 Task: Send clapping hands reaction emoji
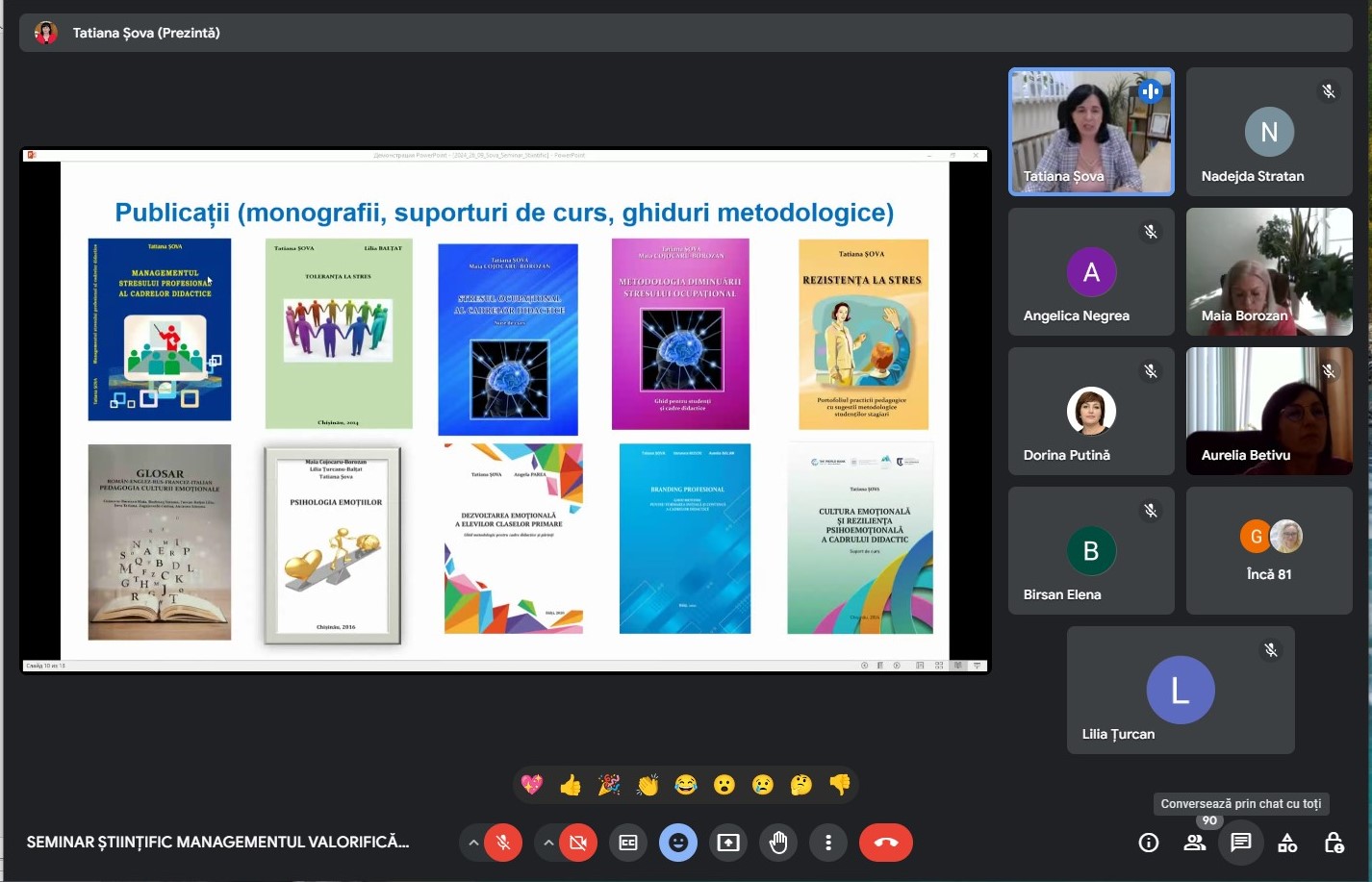coord(648,785)
